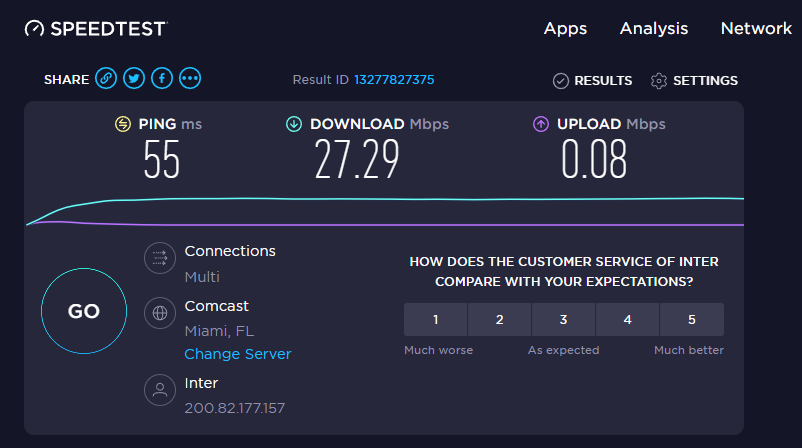Image resolution: width=802 pixels, height=448 pixels.
Task: Click the 'As expected' label
Action: (564, 350)
